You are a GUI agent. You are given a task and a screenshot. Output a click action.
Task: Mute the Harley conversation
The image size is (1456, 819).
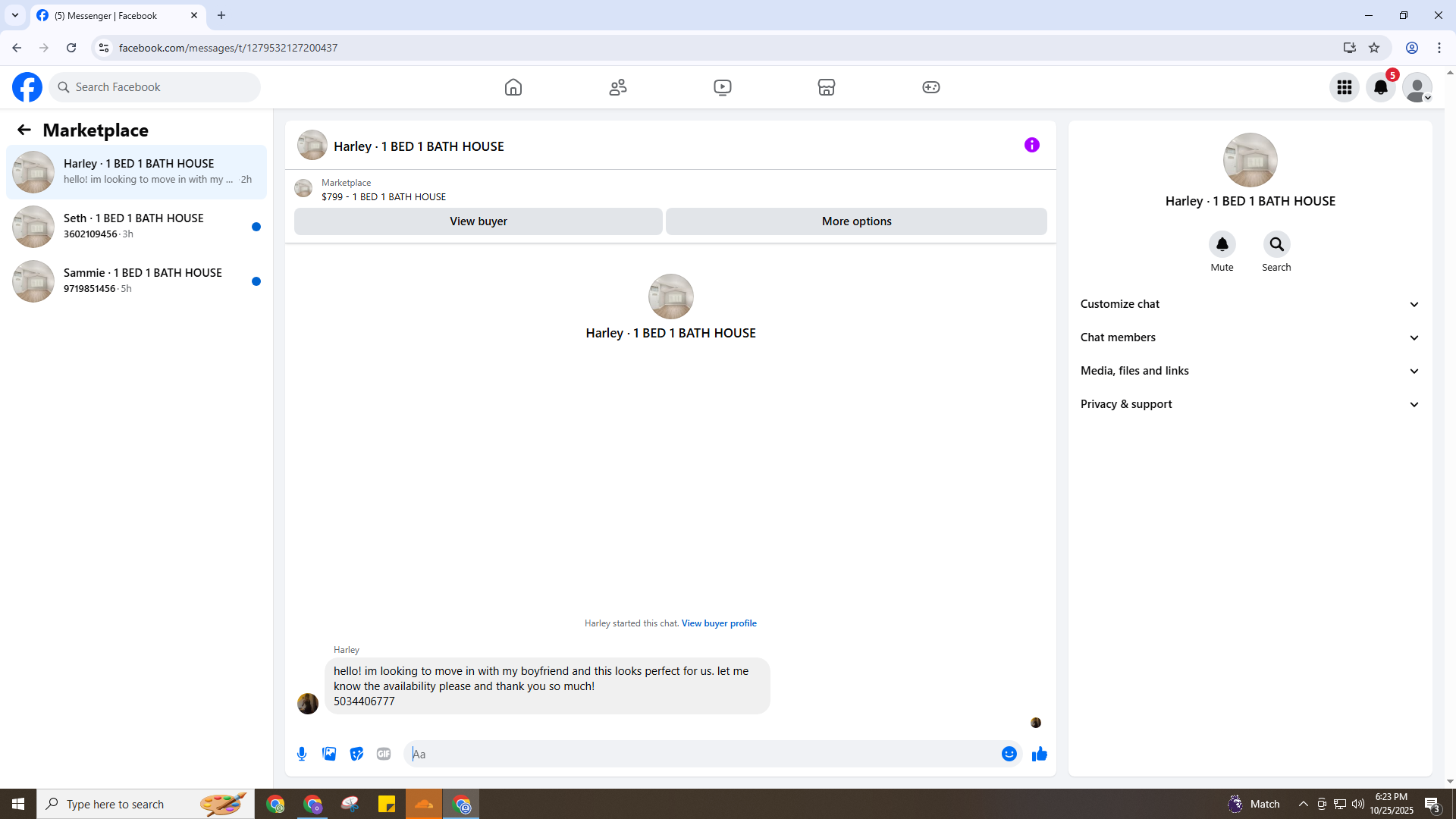[x=1222, y=244]
